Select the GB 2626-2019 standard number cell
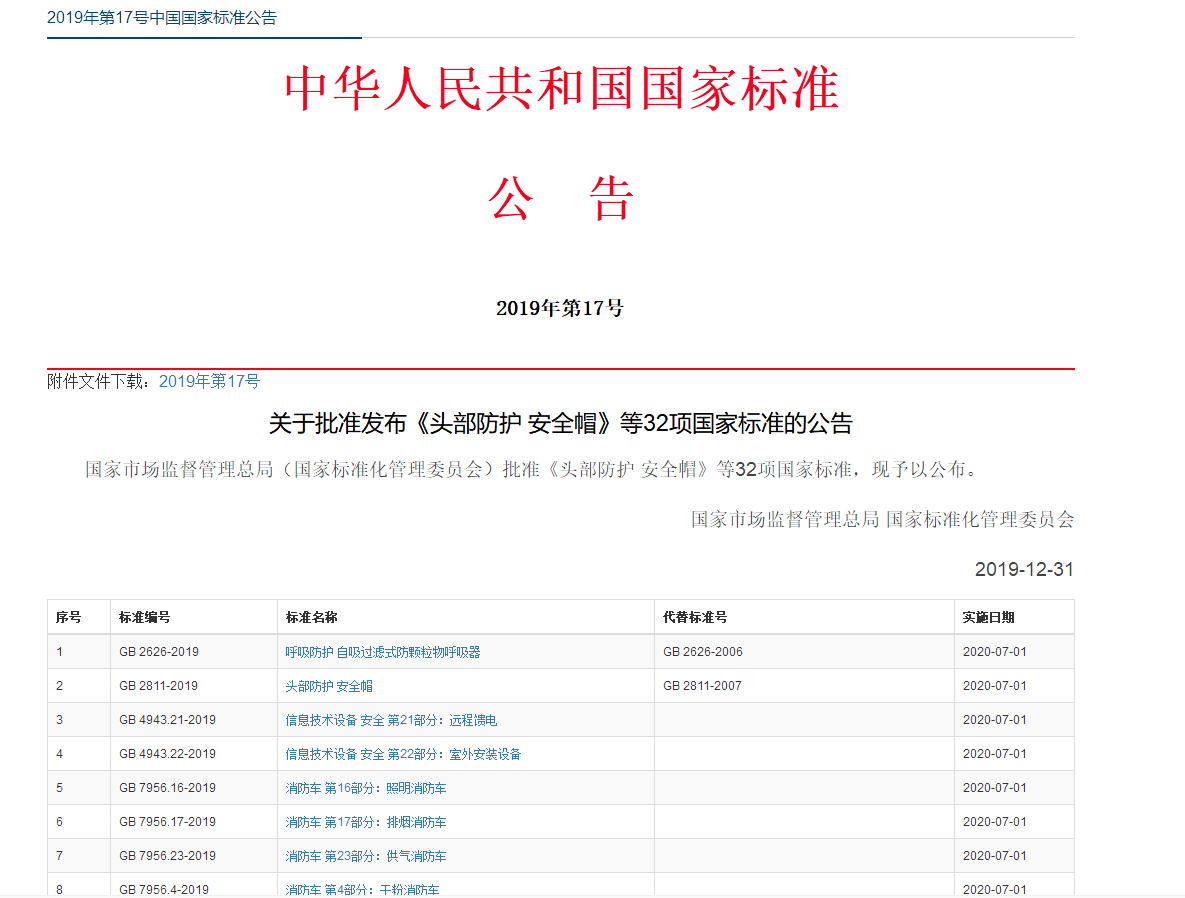Viewport: 1185px width, 898px height. tap(159, 652)
